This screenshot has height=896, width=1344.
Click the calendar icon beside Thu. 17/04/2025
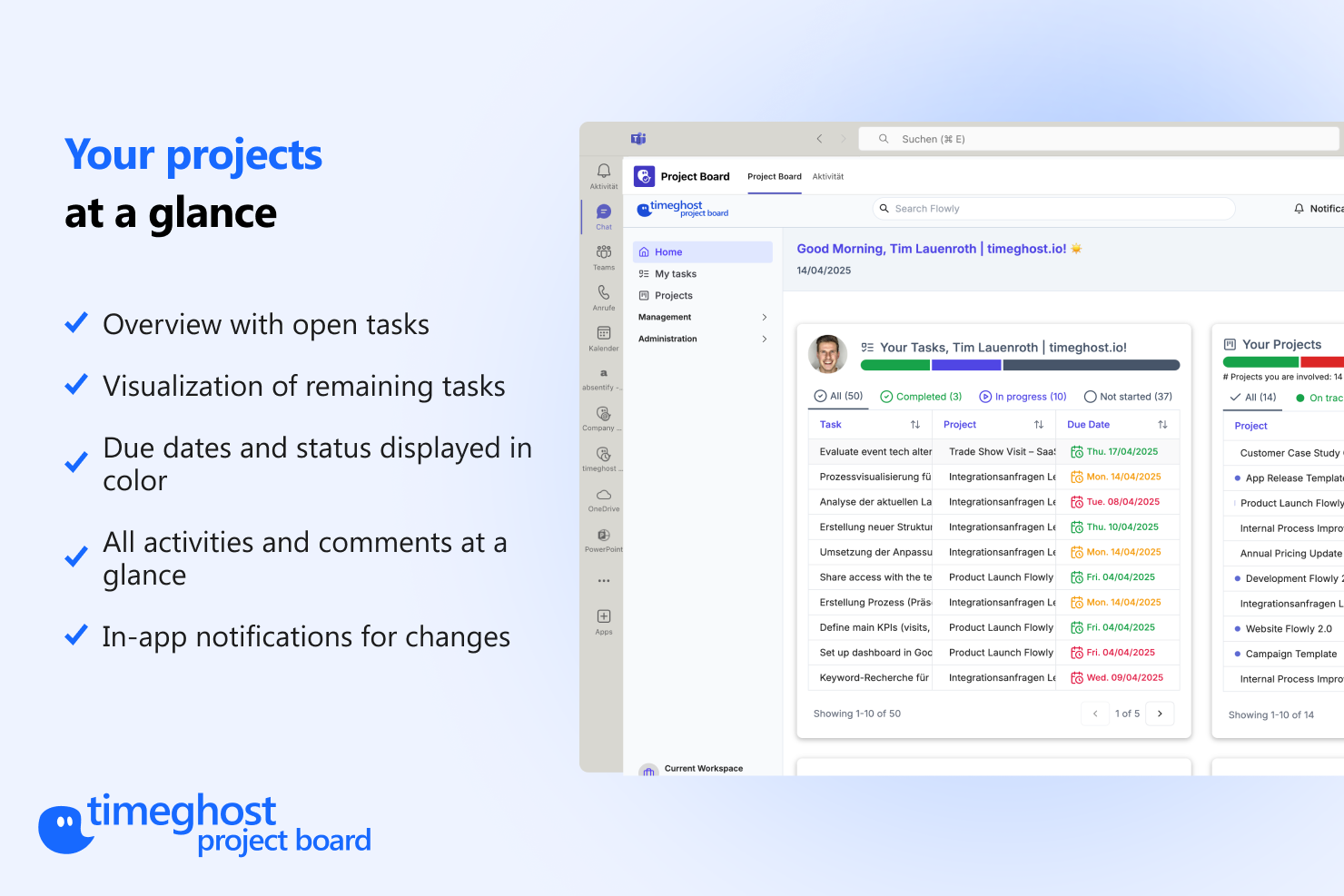pyautogui.click(x=1077, y=452)
